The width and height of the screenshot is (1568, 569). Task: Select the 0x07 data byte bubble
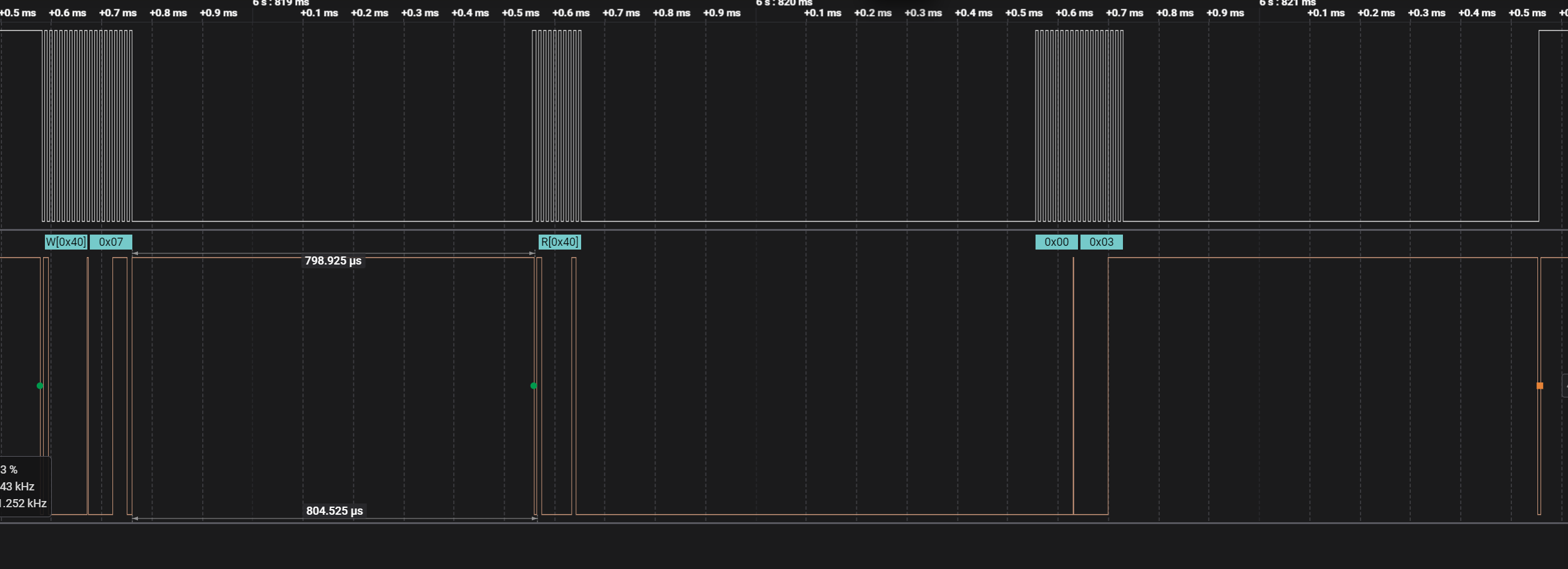pos(111,242)
